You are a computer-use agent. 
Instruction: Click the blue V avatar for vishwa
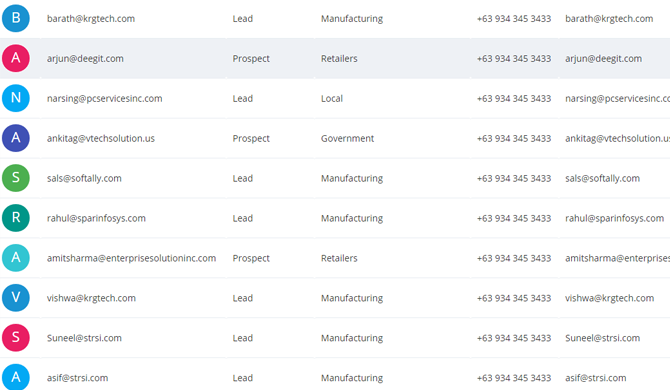click(16, 298)
